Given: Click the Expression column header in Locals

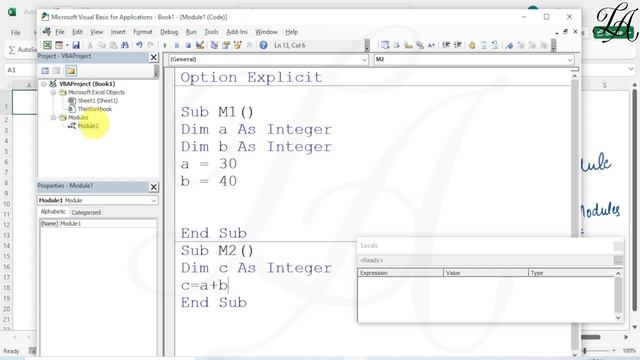Looking at the screenshot, I should [400, 273].
